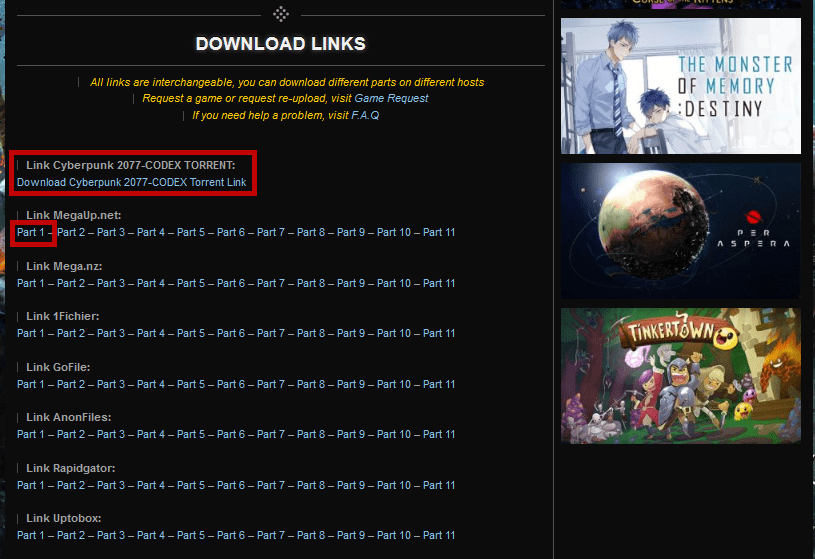This screenshot has width=815, height=559.
Task: Open GoFile Part 6 link
Action: point(231,384)
